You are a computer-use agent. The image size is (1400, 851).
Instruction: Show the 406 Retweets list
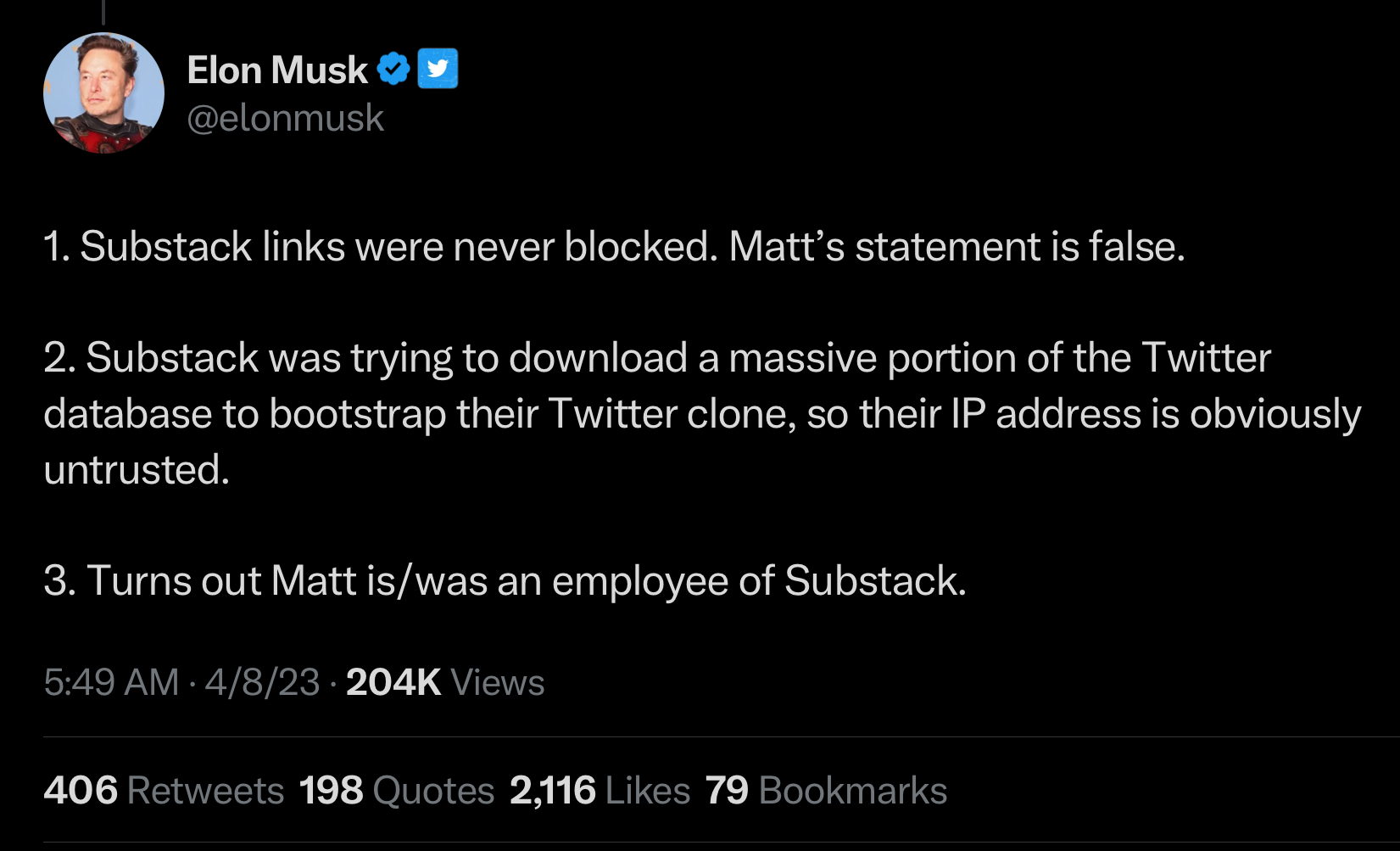click(x=164, y=790)
